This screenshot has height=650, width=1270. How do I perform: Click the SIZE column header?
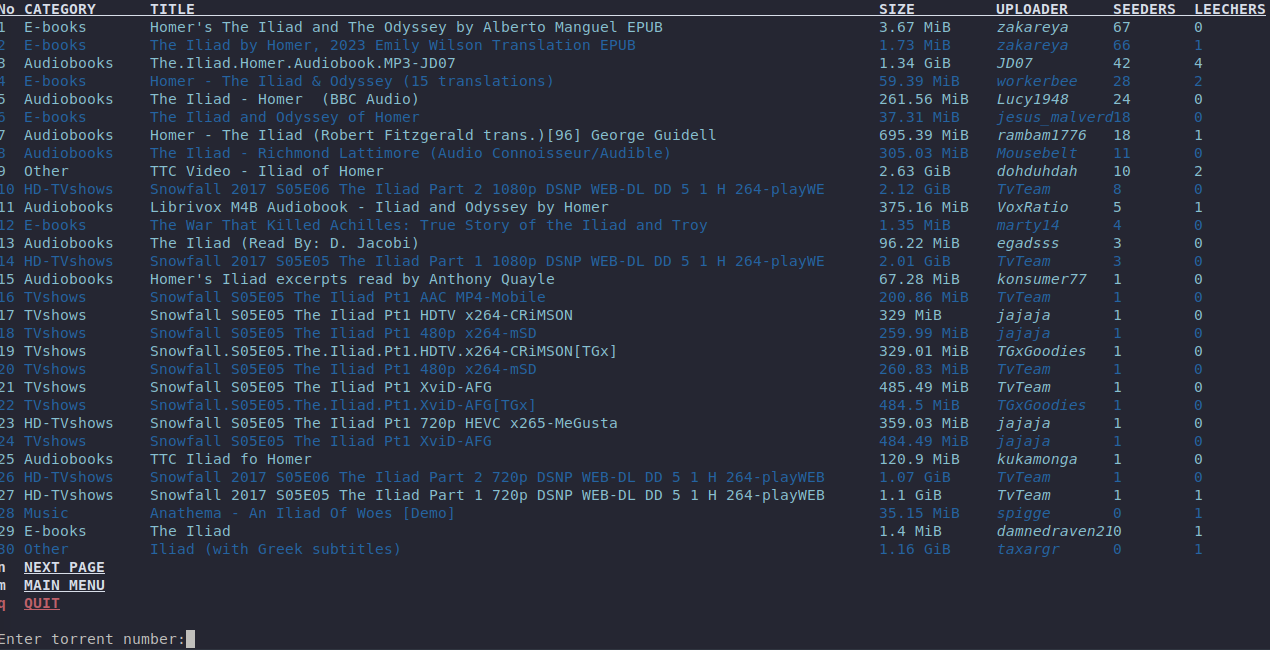897,9
